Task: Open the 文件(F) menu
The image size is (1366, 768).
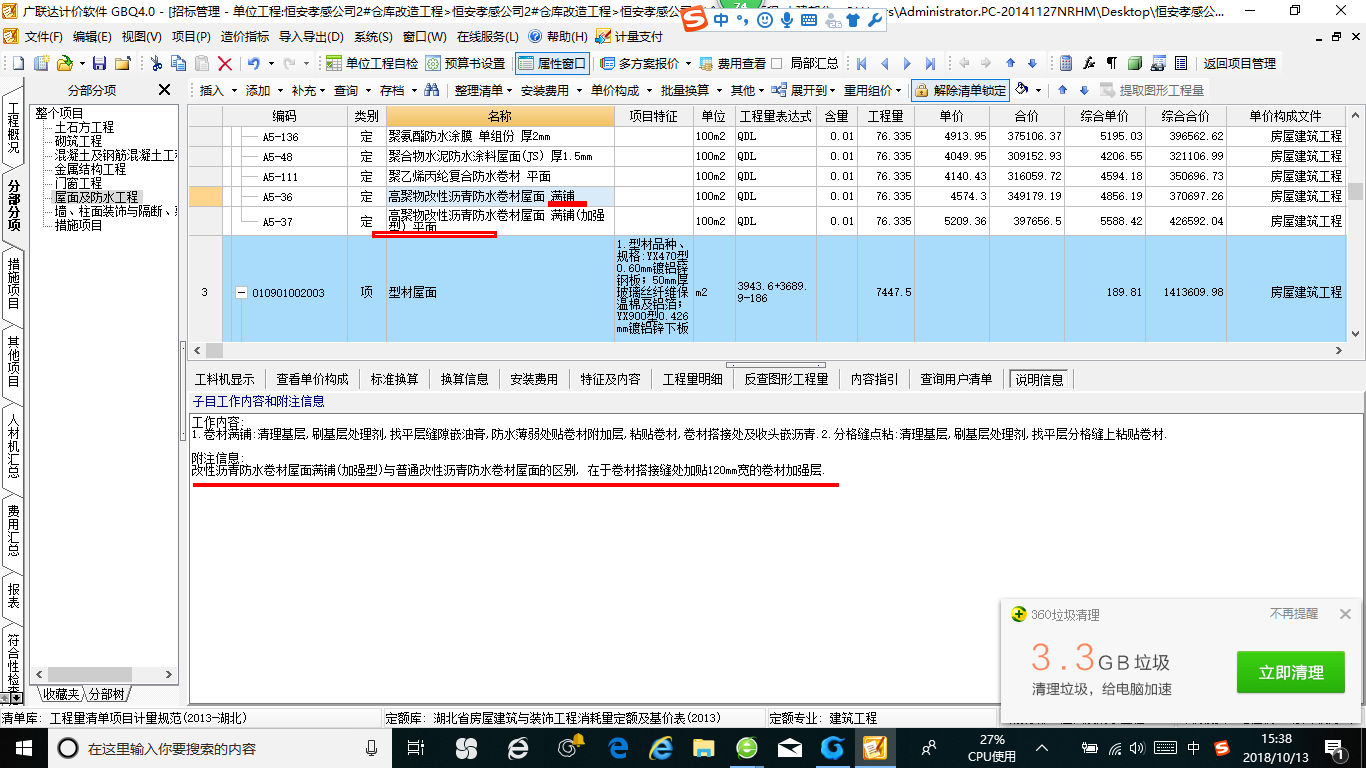Action: (42, 37)
